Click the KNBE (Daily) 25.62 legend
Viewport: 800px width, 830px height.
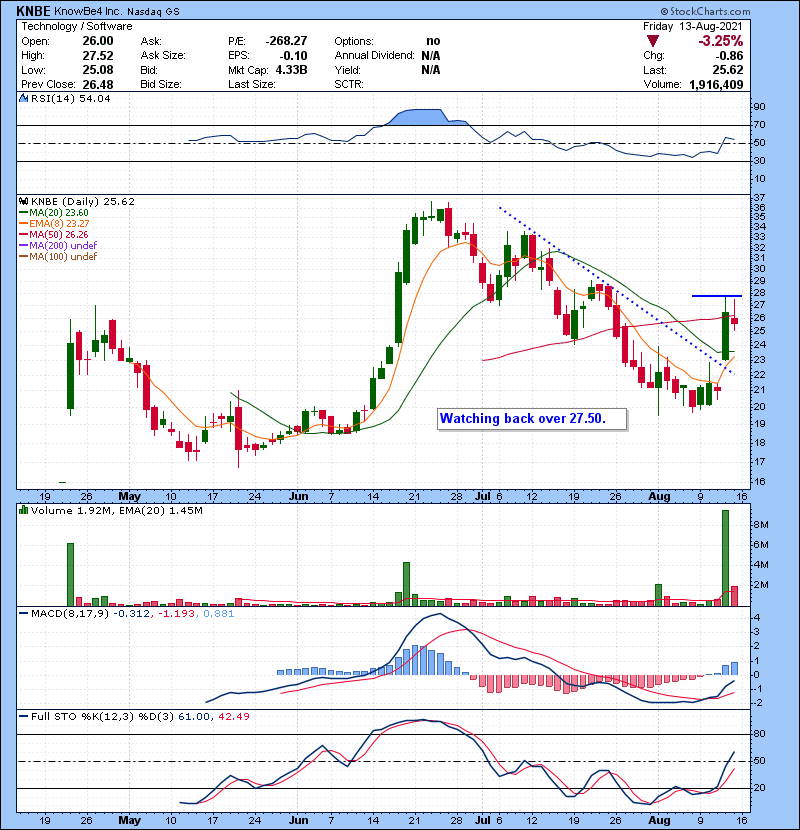coord(83,202)
